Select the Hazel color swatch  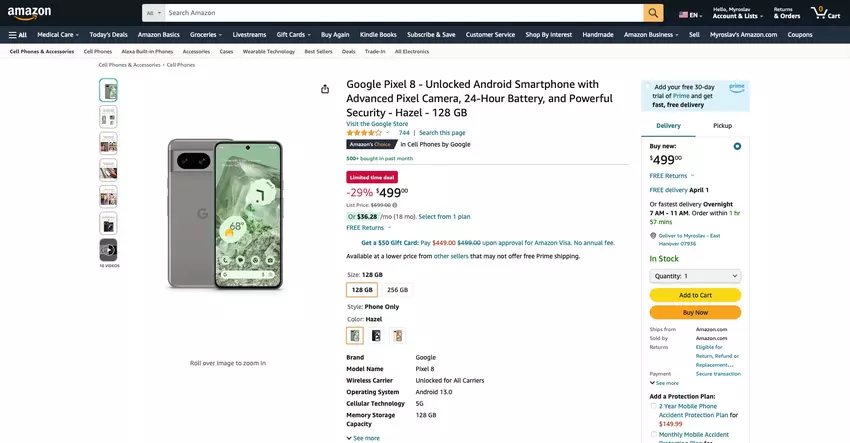click(355, 336)
